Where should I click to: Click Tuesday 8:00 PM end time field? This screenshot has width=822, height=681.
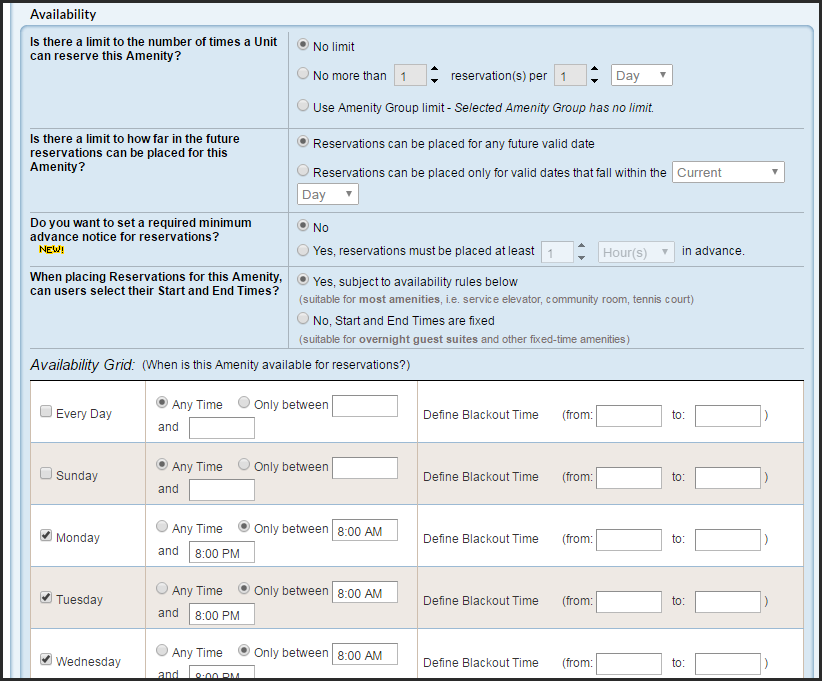click(222, 614)
